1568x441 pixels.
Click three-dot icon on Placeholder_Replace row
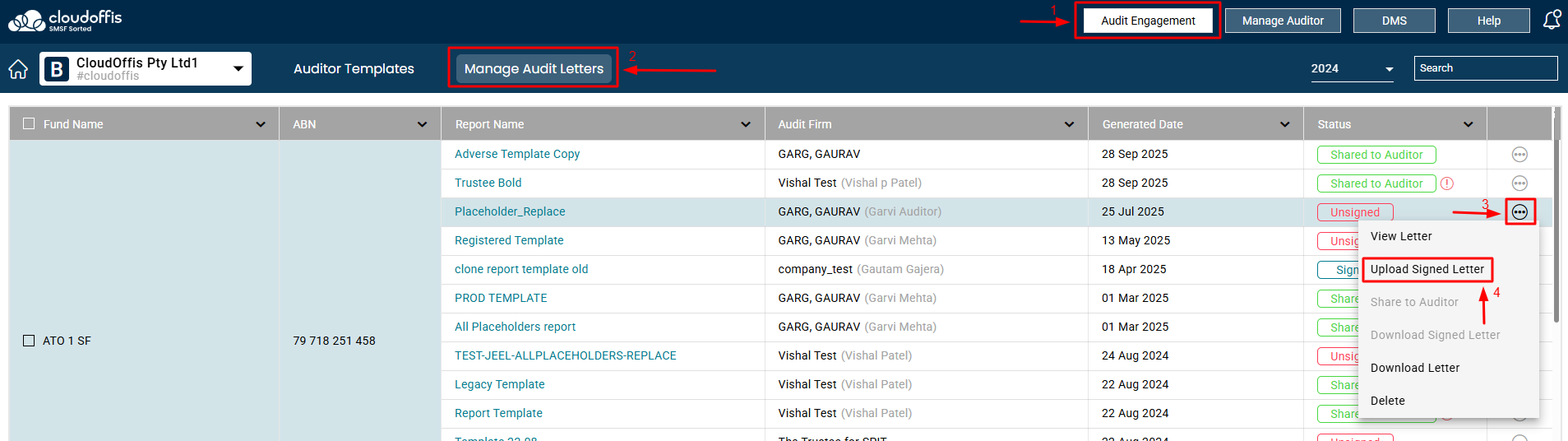click(x=1519, y=212)
